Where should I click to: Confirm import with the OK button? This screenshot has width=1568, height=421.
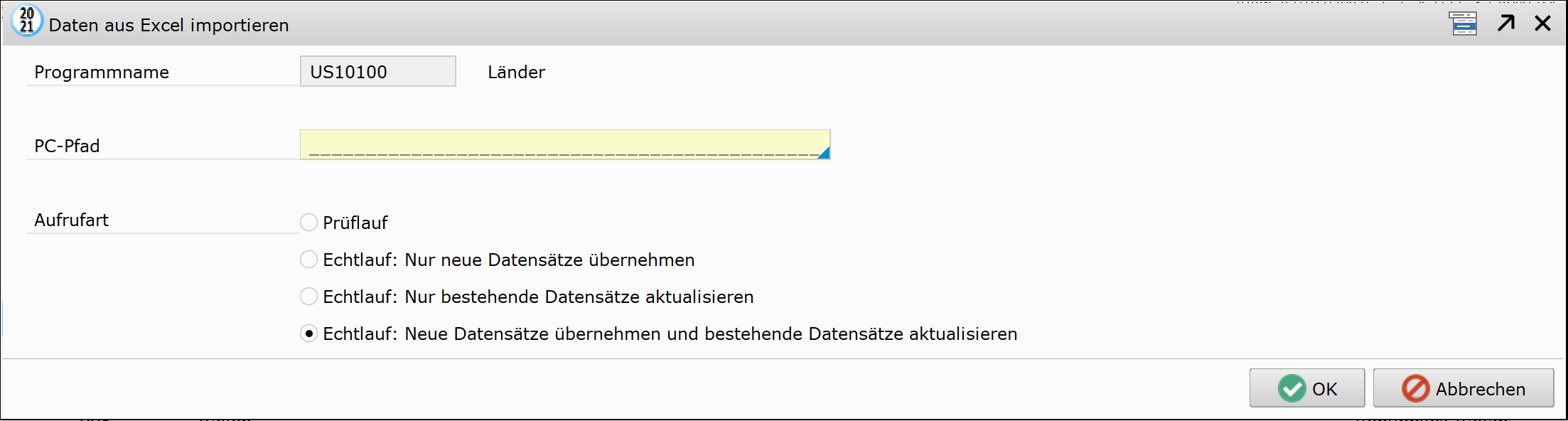(1307, 388)
